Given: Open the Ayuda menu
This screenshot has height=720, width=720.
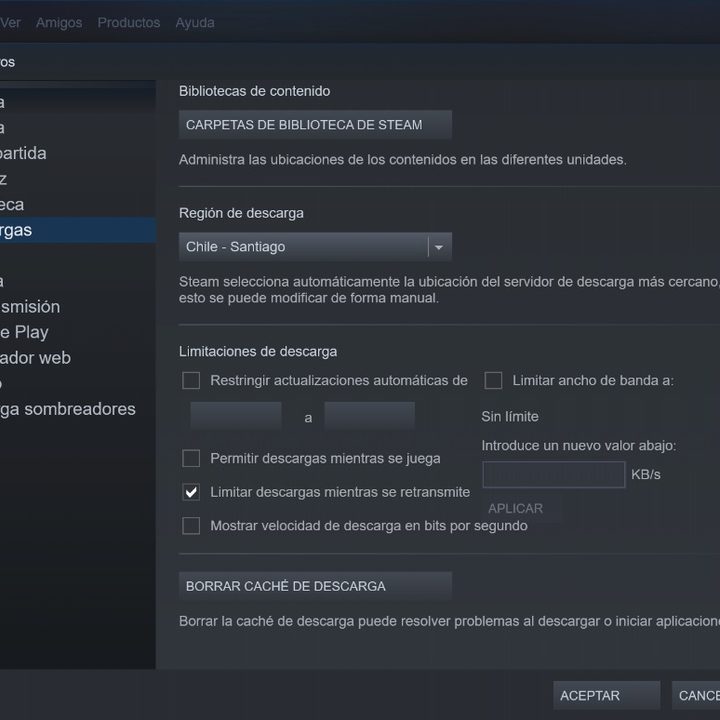Looking at the screenshot, I should pyautogui.click(x=195, y=22).
